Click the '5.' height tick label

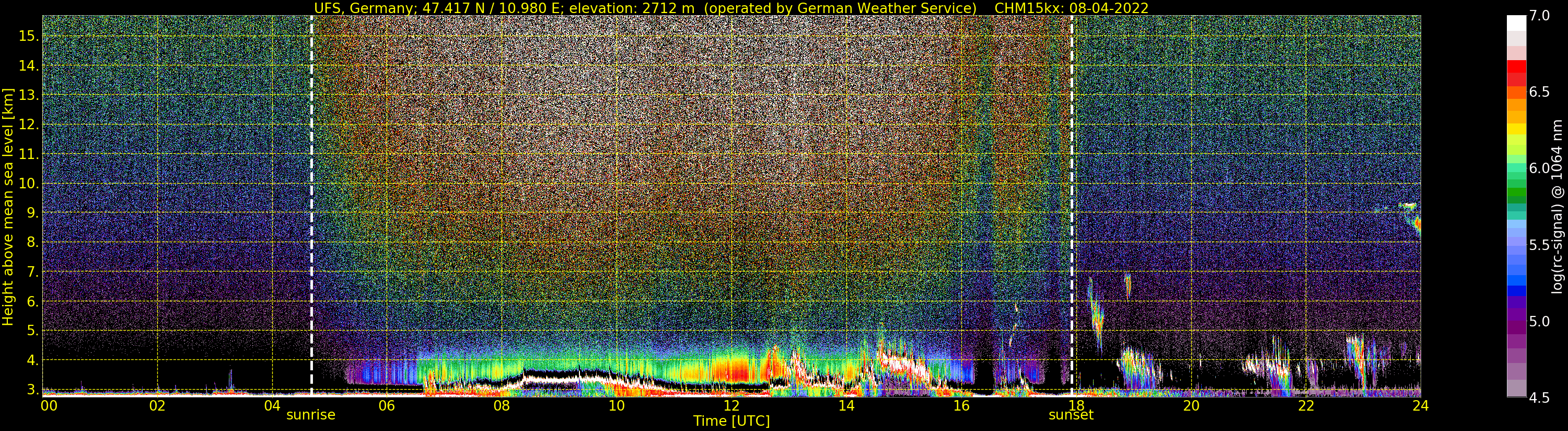[32, 331]
